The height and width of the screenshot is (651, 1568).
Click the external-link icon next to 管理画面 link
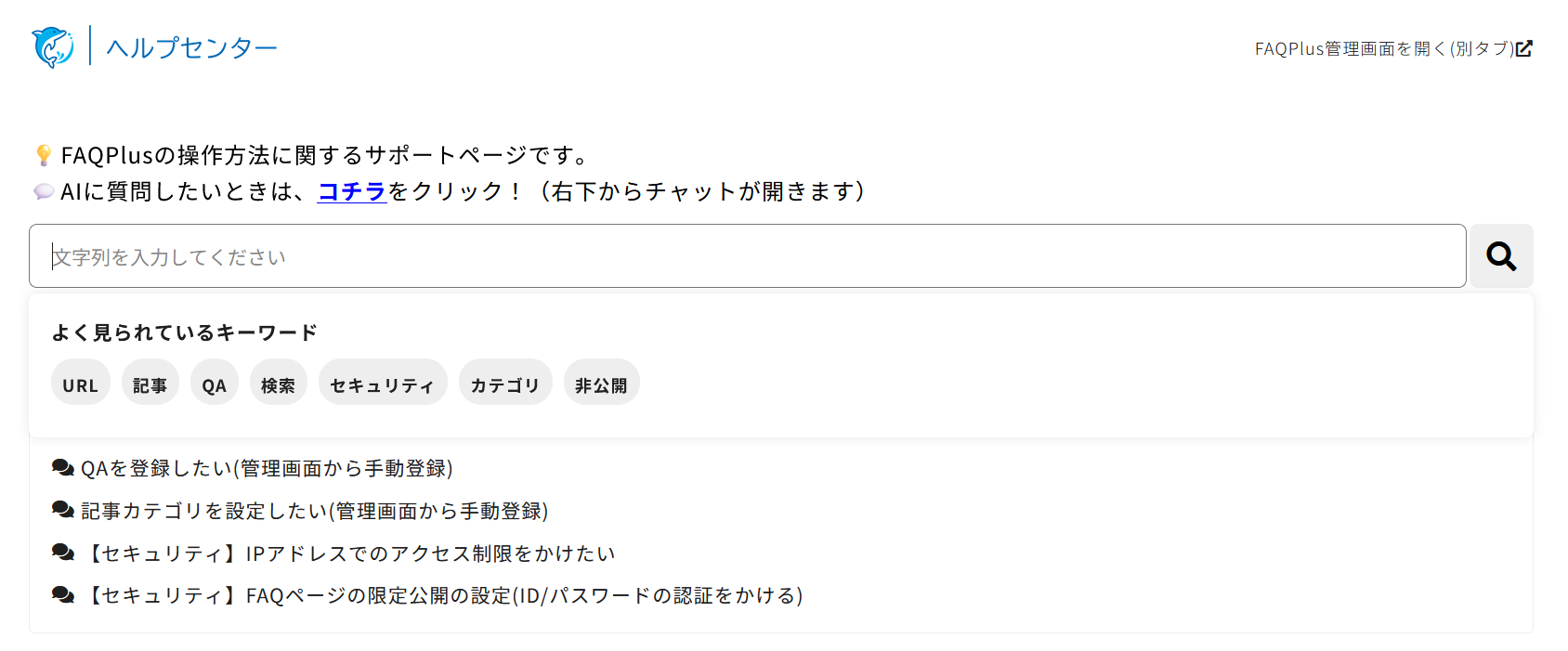(1524, 47)
